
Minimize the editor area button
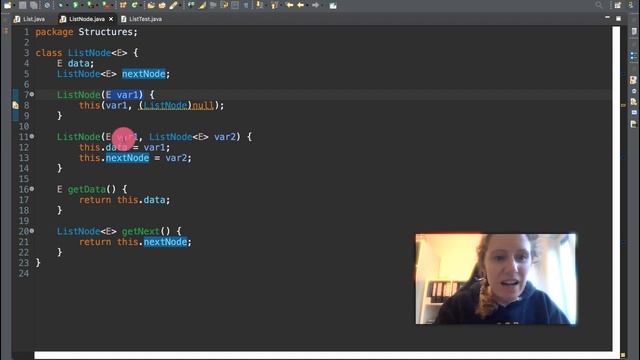[x=607, y=18]
